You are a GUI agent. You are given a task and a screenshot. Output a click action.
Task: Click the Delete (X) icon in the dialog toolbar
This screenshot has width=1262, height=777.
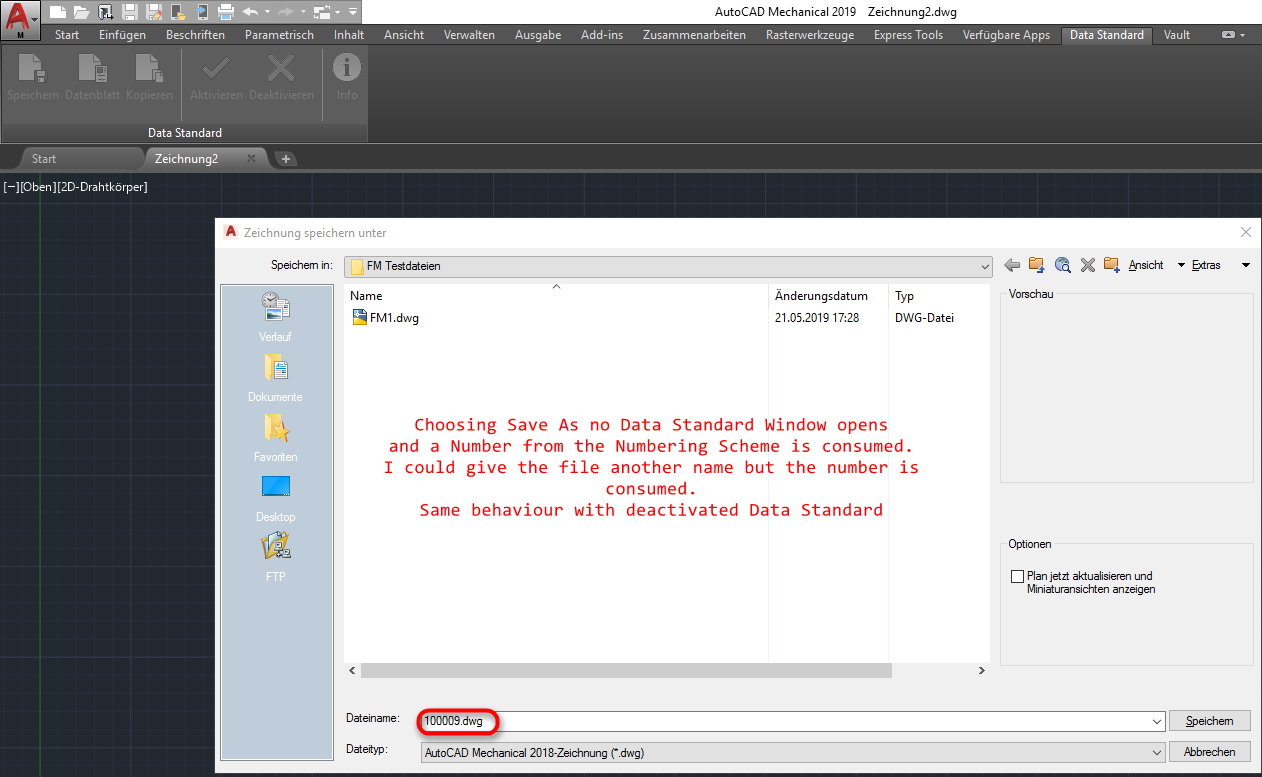click(1087, 265)
